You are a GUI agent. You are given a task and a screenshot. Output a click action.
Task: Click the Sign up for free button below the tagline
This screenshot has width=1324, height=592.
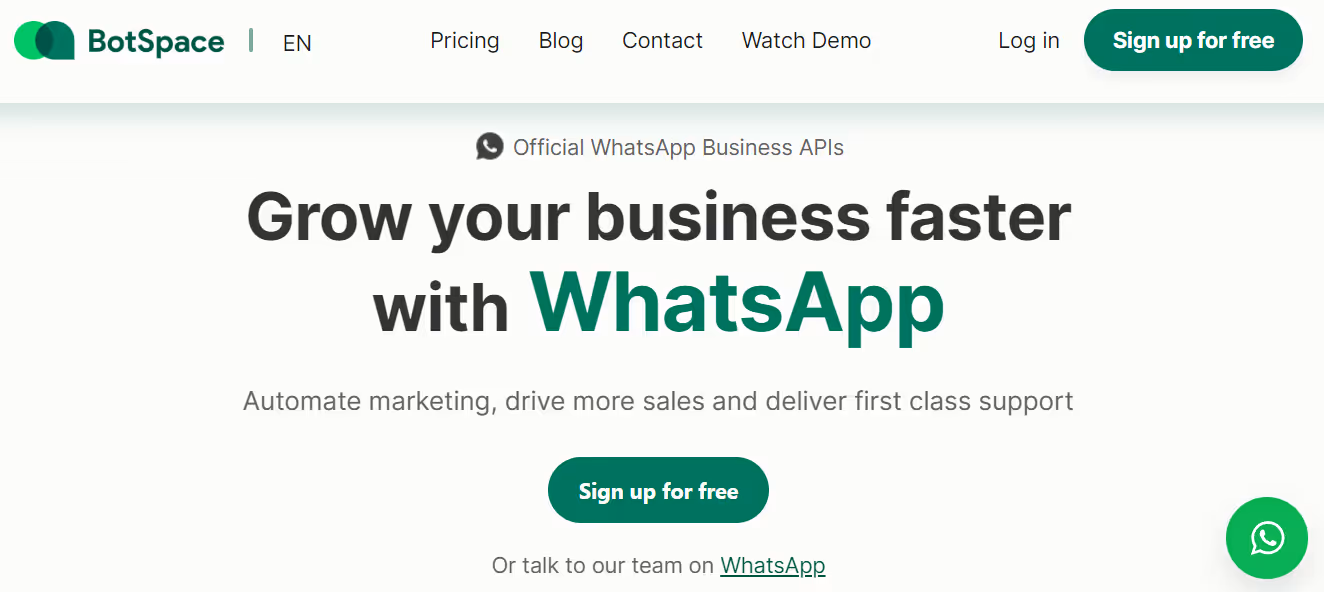(658, 490)
